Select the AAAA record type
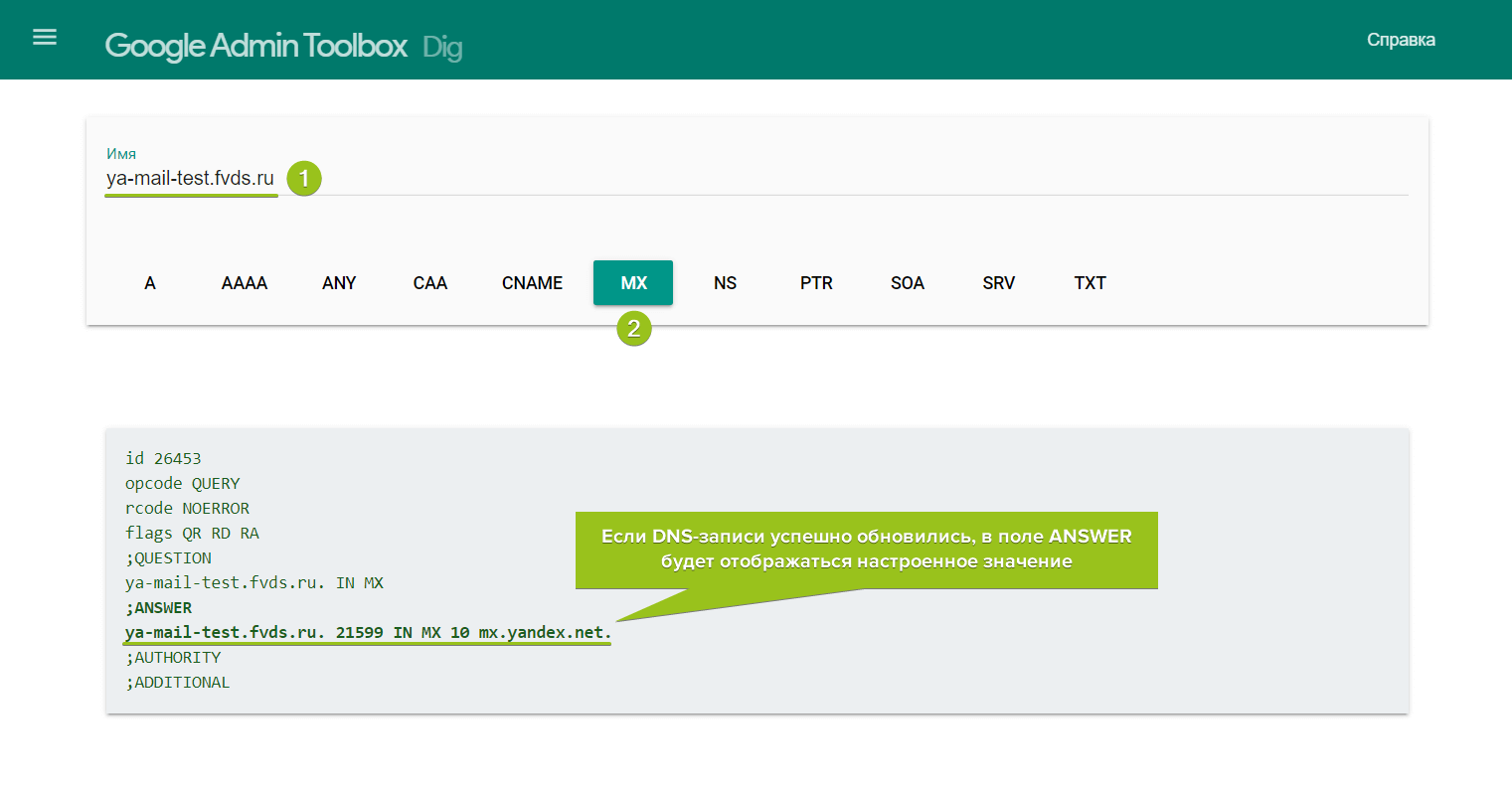Screen dimensions: 1512x787 pyautogui.click(x=245, y=283)
